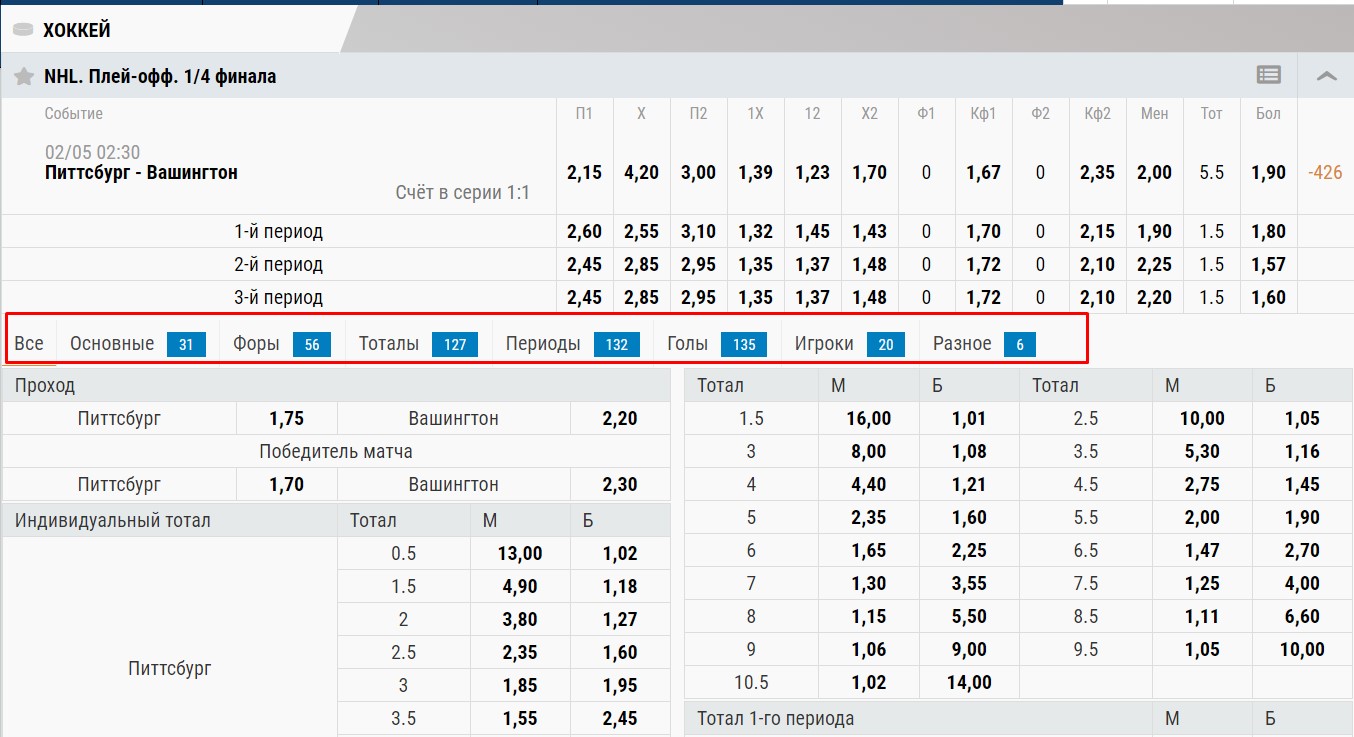The width and height of the screenshot is (1354, 737).
Task: Choose total 10.5 over 14,00
Action: click(969, 682)
